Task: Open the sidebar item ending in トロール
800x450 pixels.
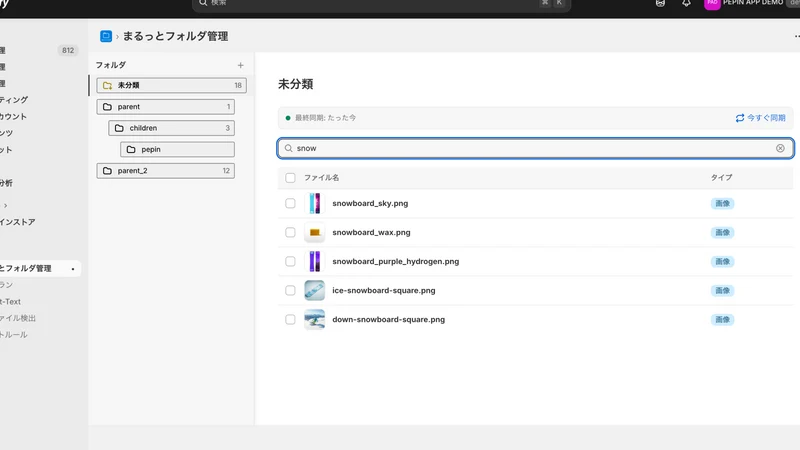Action: point(14,335)
